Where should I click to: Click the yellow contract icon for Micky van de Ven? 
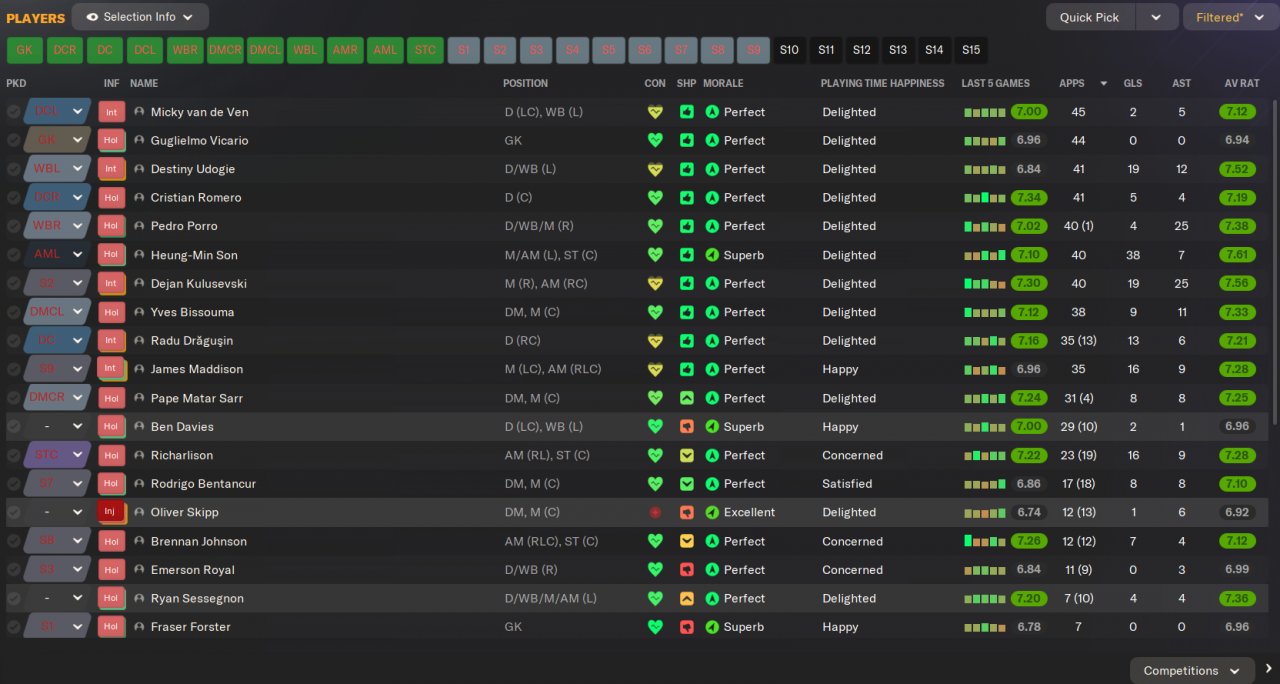(655, 112)
